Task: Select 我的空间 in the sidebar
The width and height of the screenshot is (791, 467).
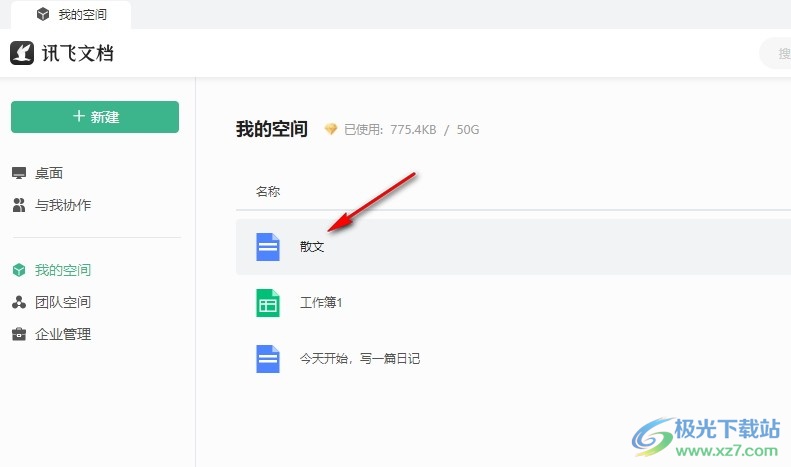Action: coord(63,270)
